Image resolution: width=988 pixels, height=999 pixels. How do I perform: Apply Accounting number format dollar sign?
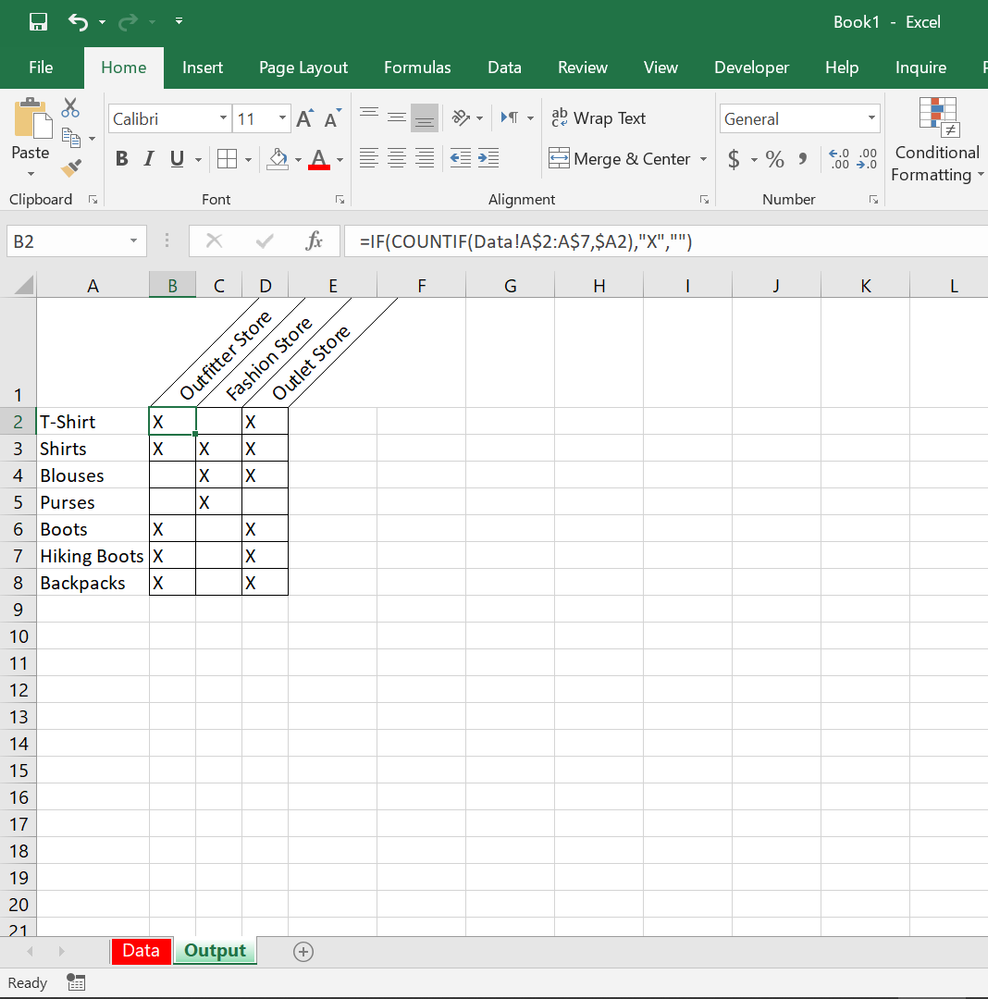coord(734,159)
